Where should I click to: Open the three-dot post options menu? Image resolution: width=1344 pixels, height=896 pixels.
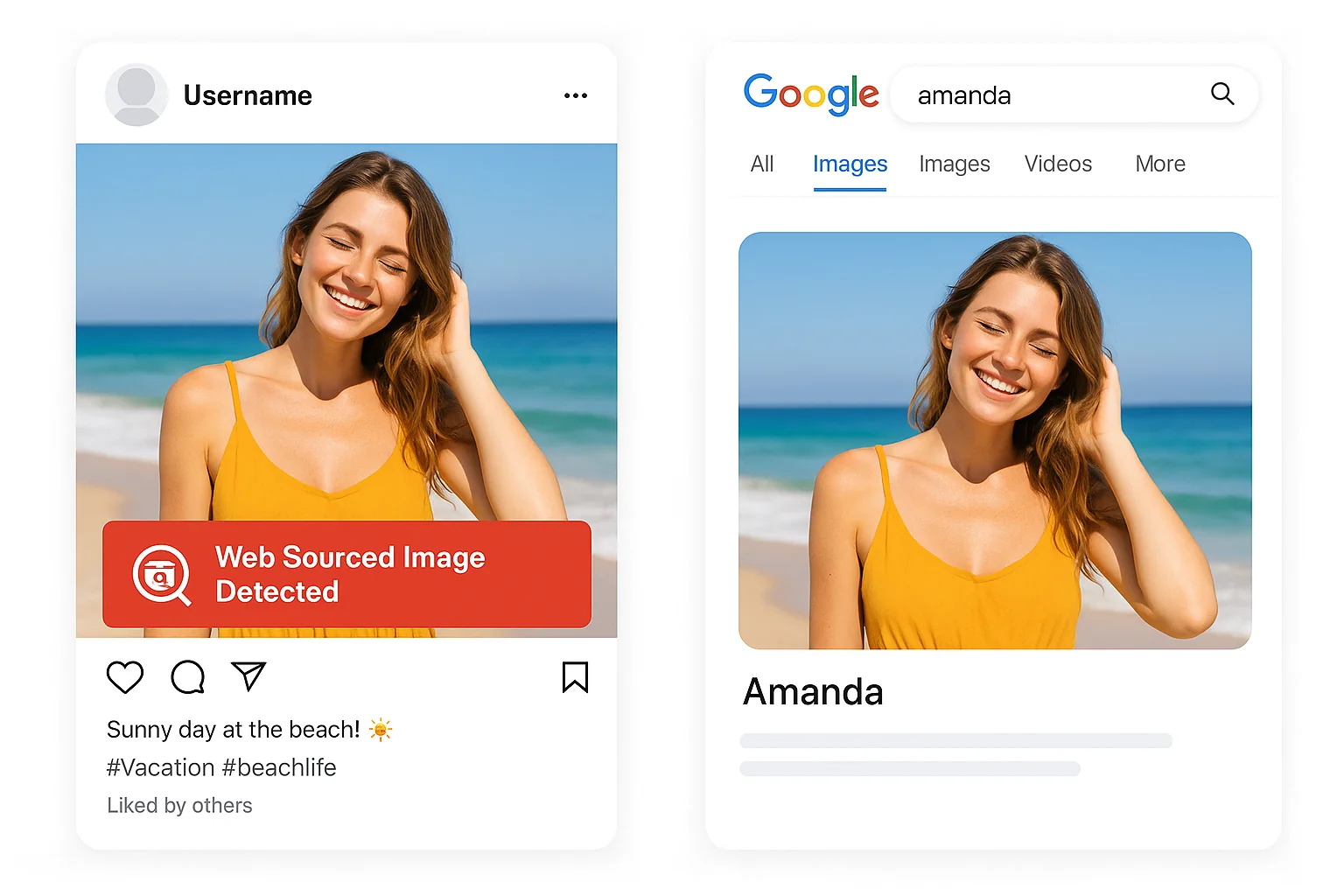(576, 95)
